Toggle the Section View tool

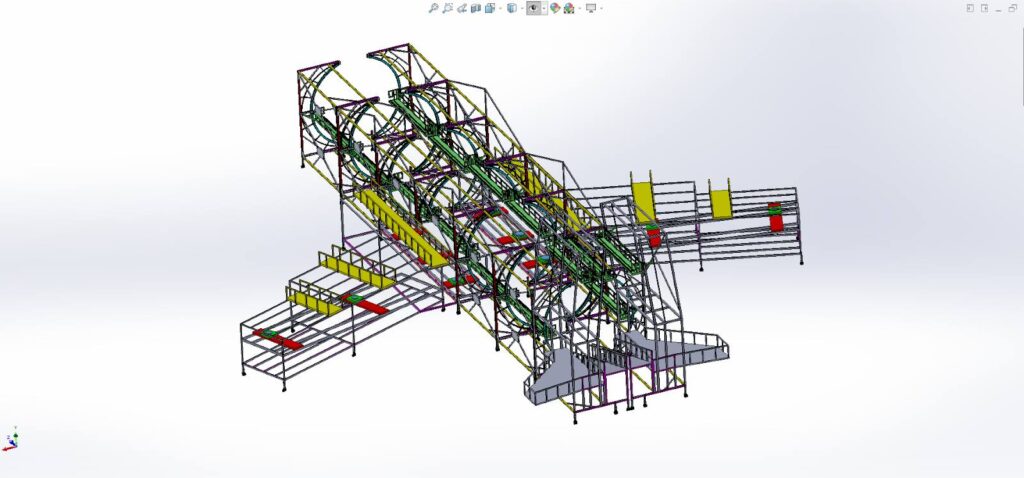click(x=476, y=8)
